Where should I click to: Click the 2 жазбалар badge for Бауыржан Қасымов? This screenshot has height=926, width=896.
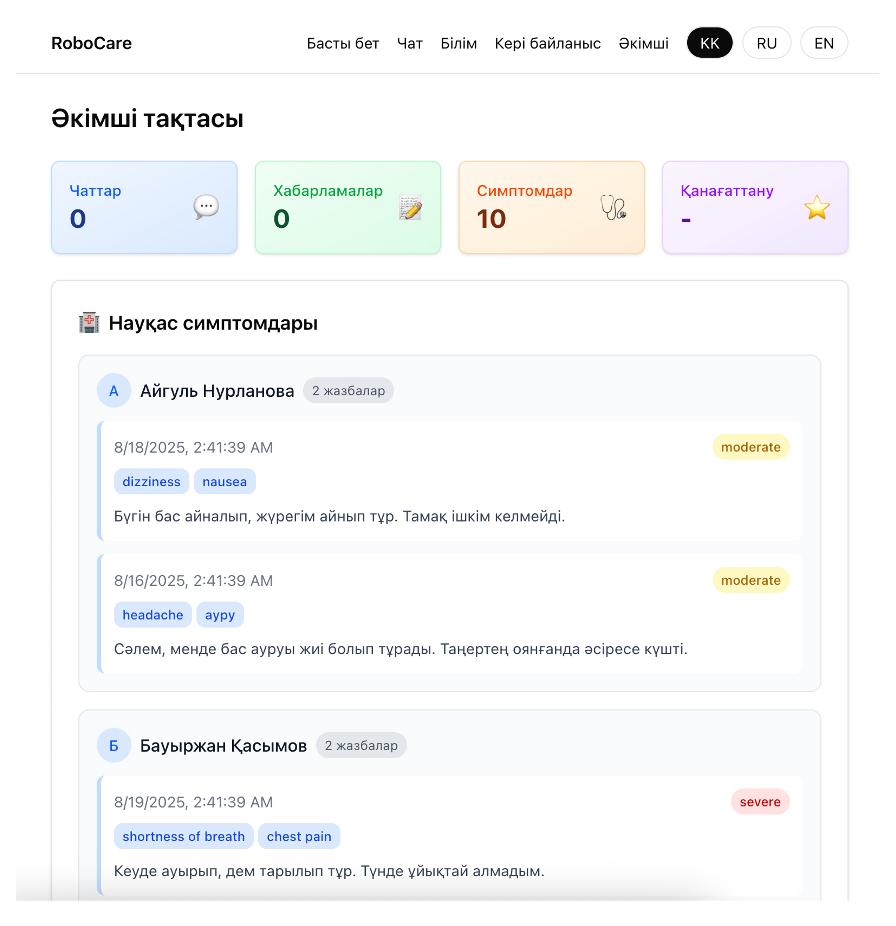point(361,745)
